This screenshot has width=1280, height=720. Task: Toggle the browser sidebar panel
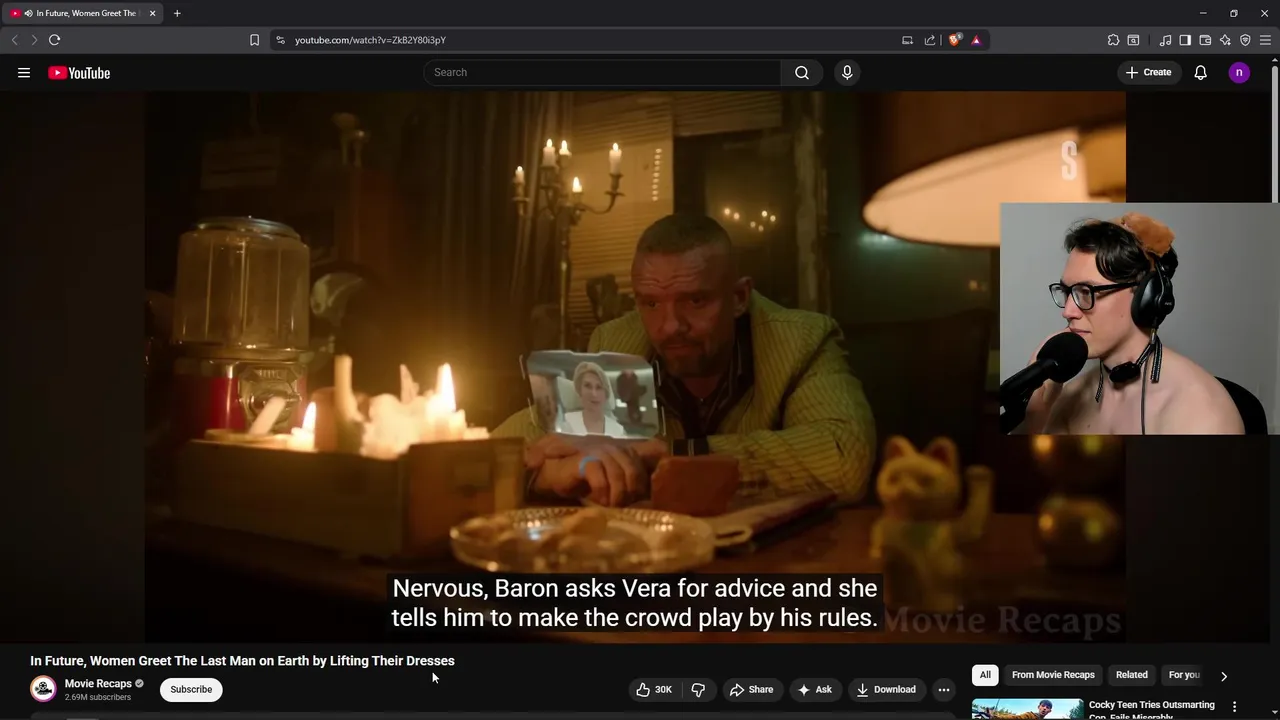point(1185,40)
